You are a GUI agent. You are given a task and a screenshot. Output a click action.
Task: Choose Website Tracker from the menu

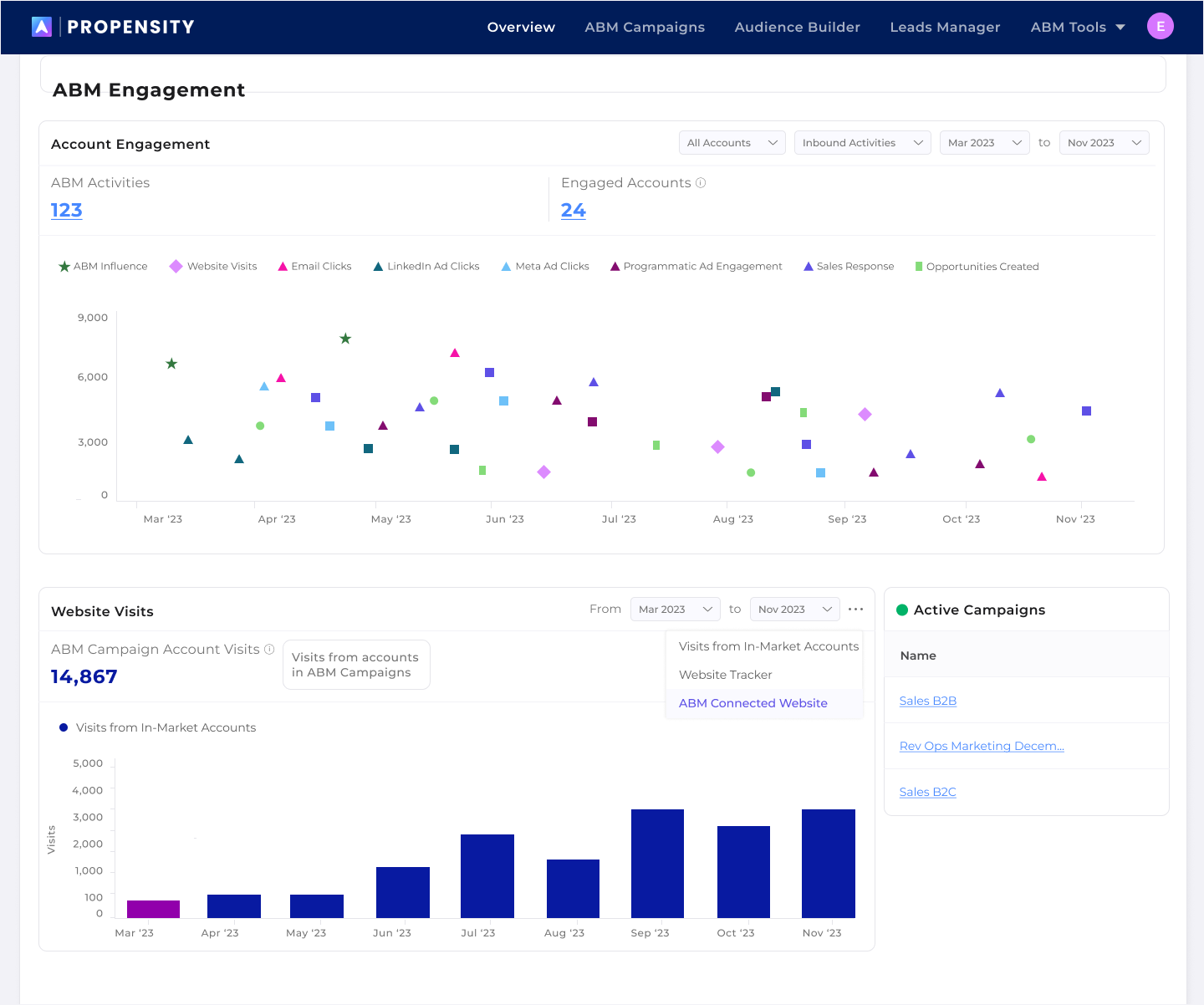[765, 675]
